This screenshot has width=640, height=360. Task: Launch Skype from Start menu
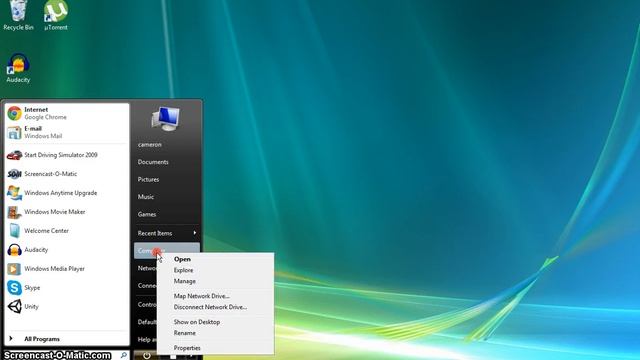pos(67,288)
